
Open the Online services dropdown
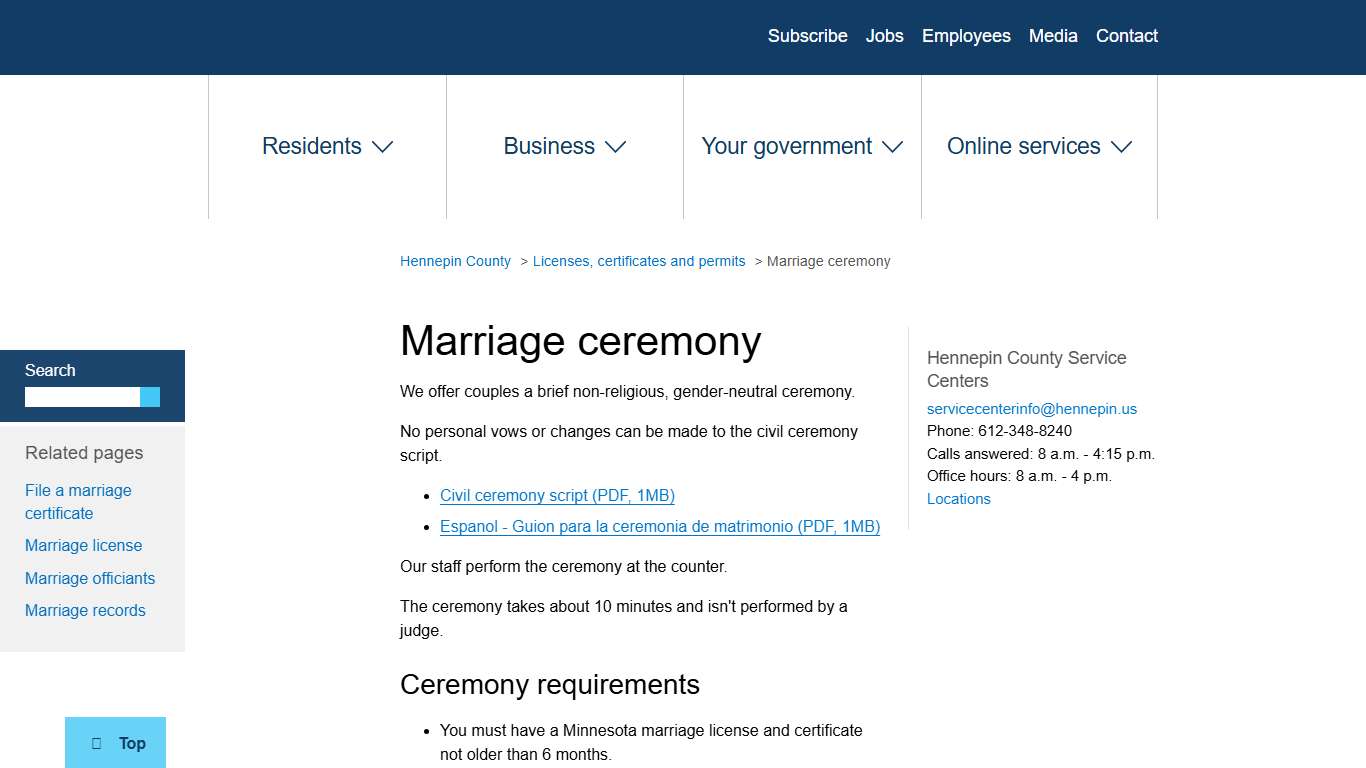(1121, 146)
